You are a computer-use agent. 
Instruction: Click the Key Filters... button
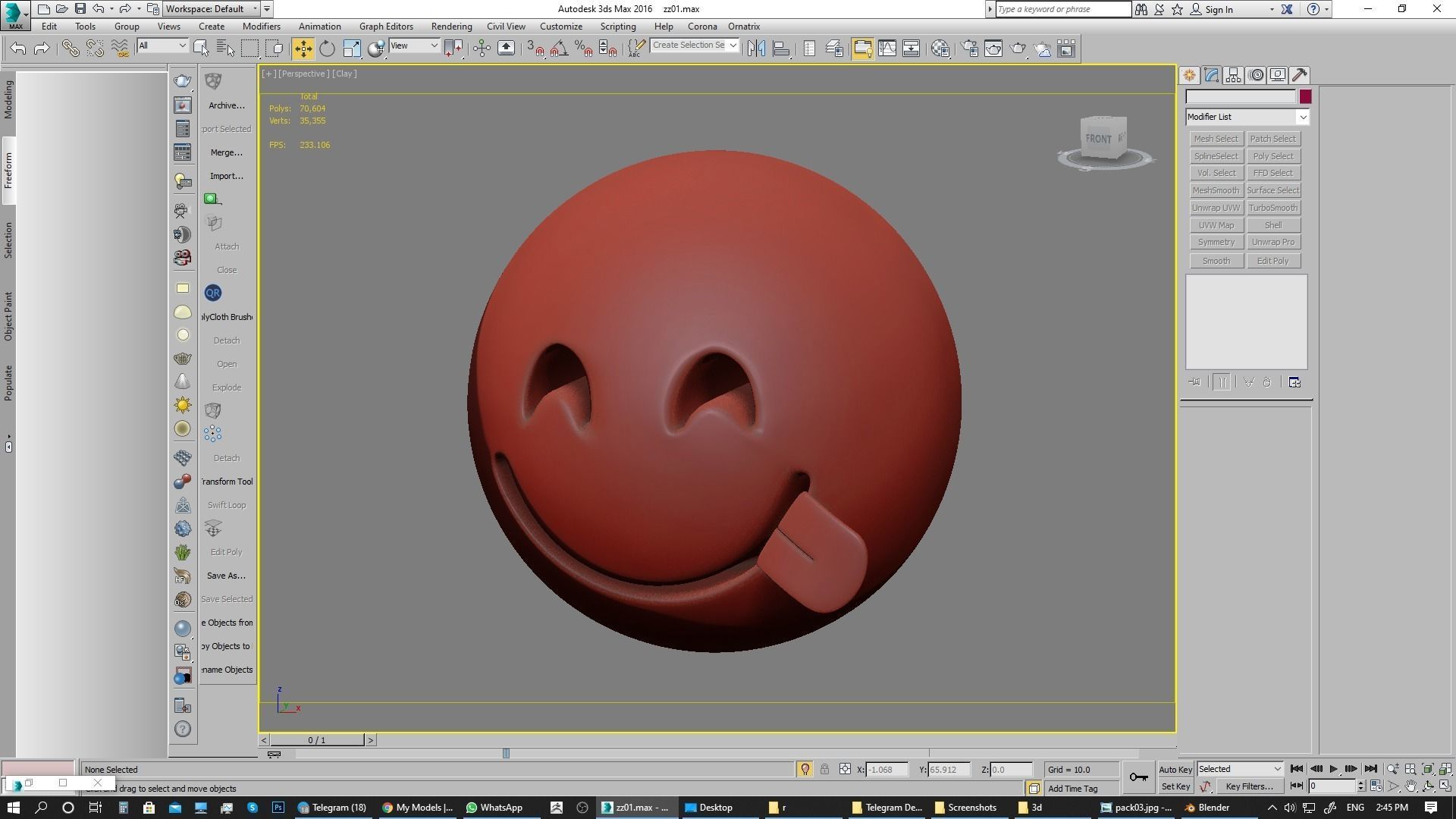point(1249,786)
